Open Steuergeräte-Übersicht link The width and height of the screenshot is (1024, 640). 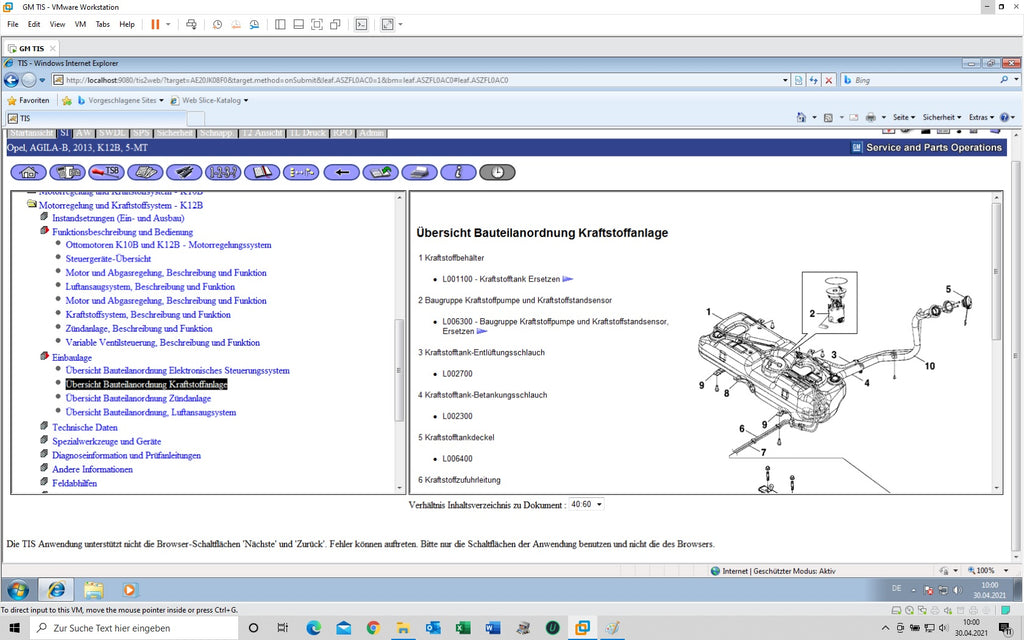[108, 259]
